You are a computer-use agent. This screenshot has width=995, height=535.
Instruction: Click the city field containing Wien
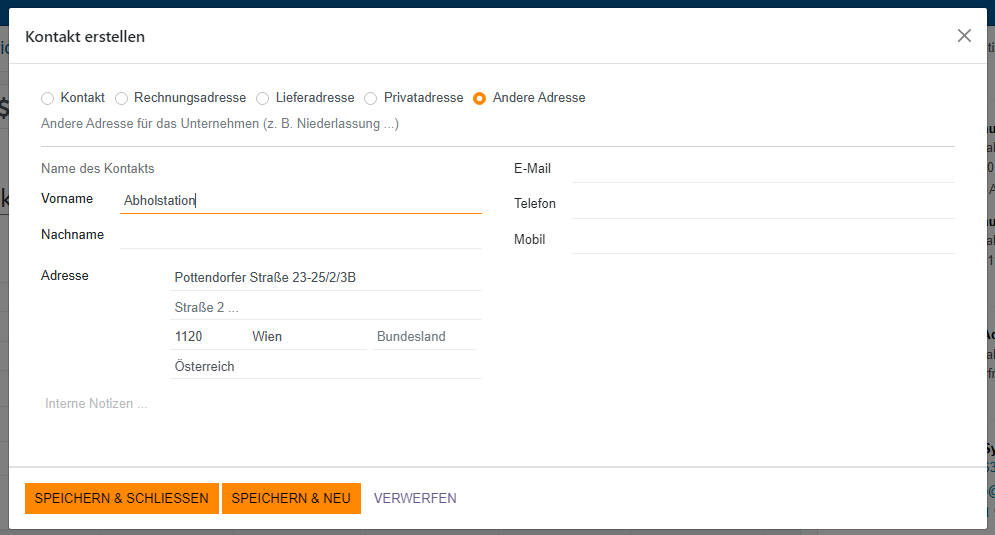308,337
